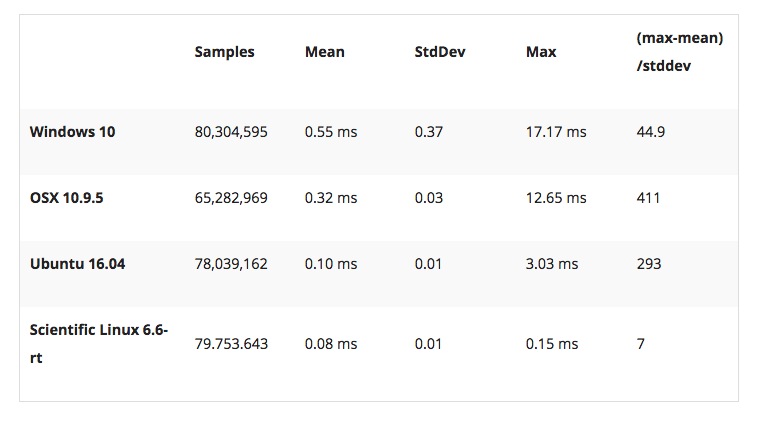
Task: Click the Max column header
Action: 541,52
